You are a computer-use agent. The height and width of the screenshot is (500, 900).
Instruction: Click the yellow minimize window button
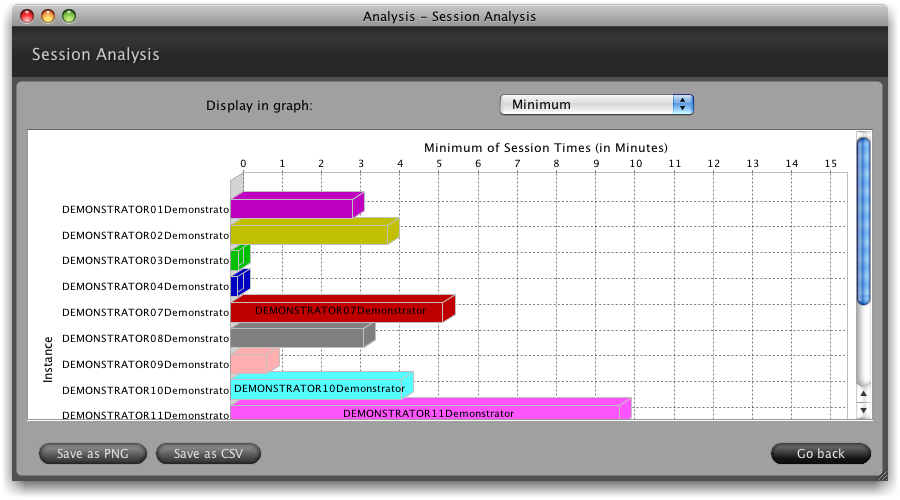(47, 16)
